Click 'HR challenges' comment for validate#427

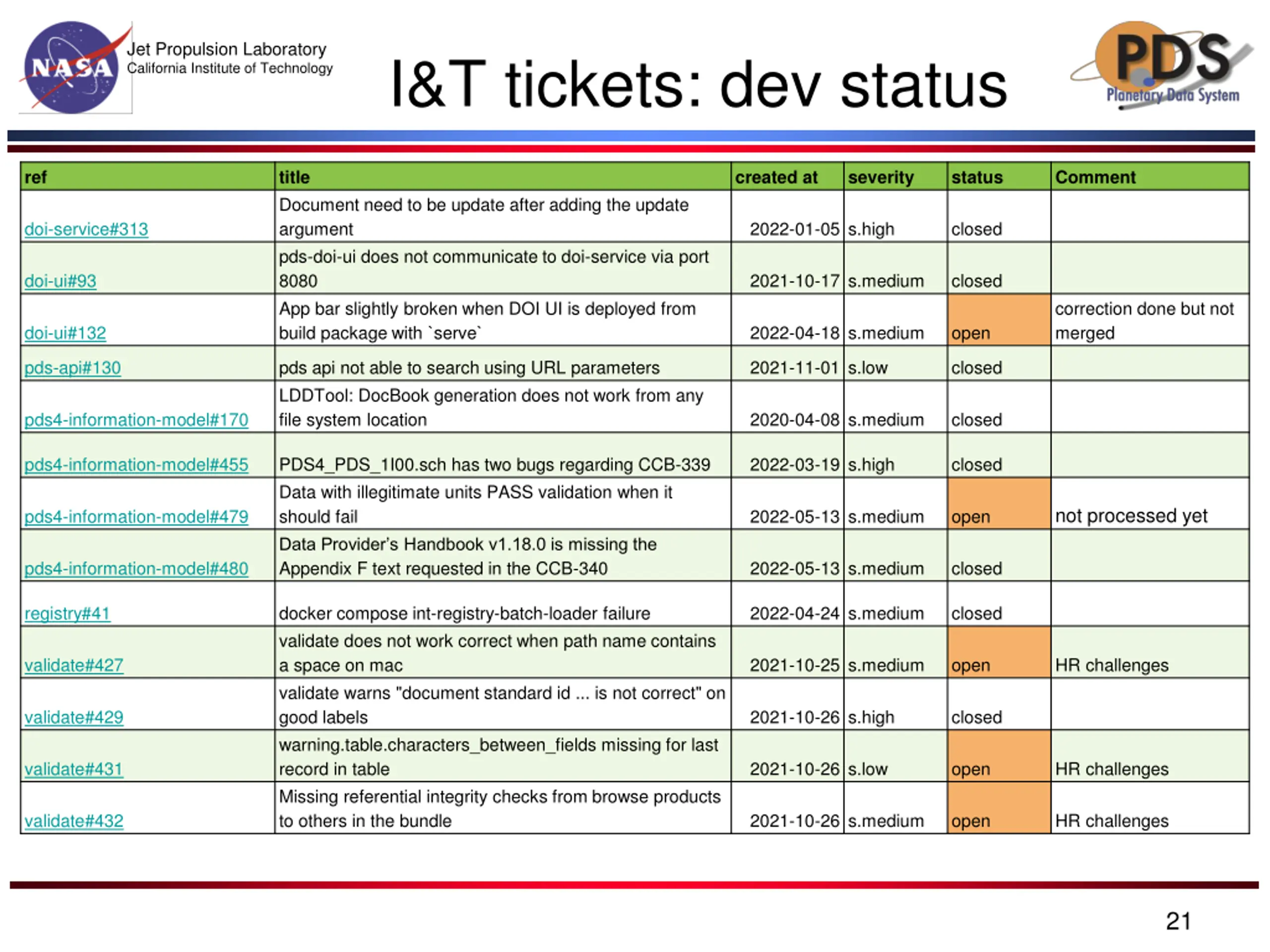pos(1112,665)
